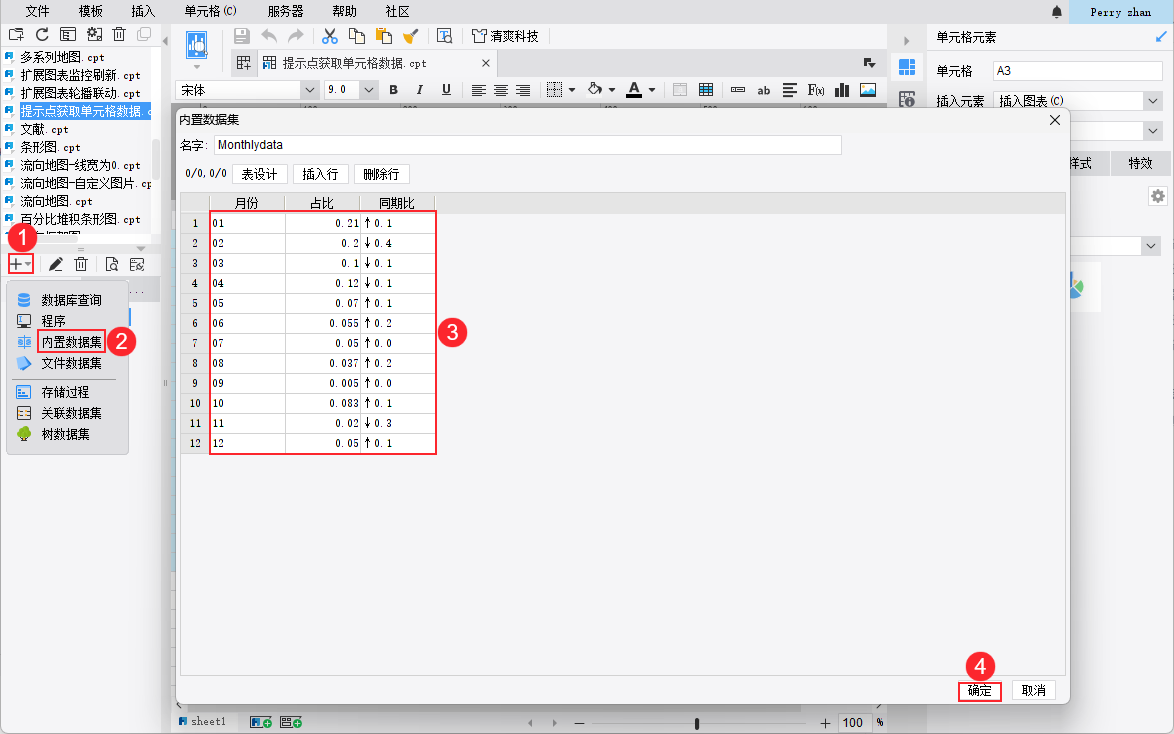The image size is (1174, 734).
Task: Click the save disk icon in the toolbar
Action: point(241,36)
